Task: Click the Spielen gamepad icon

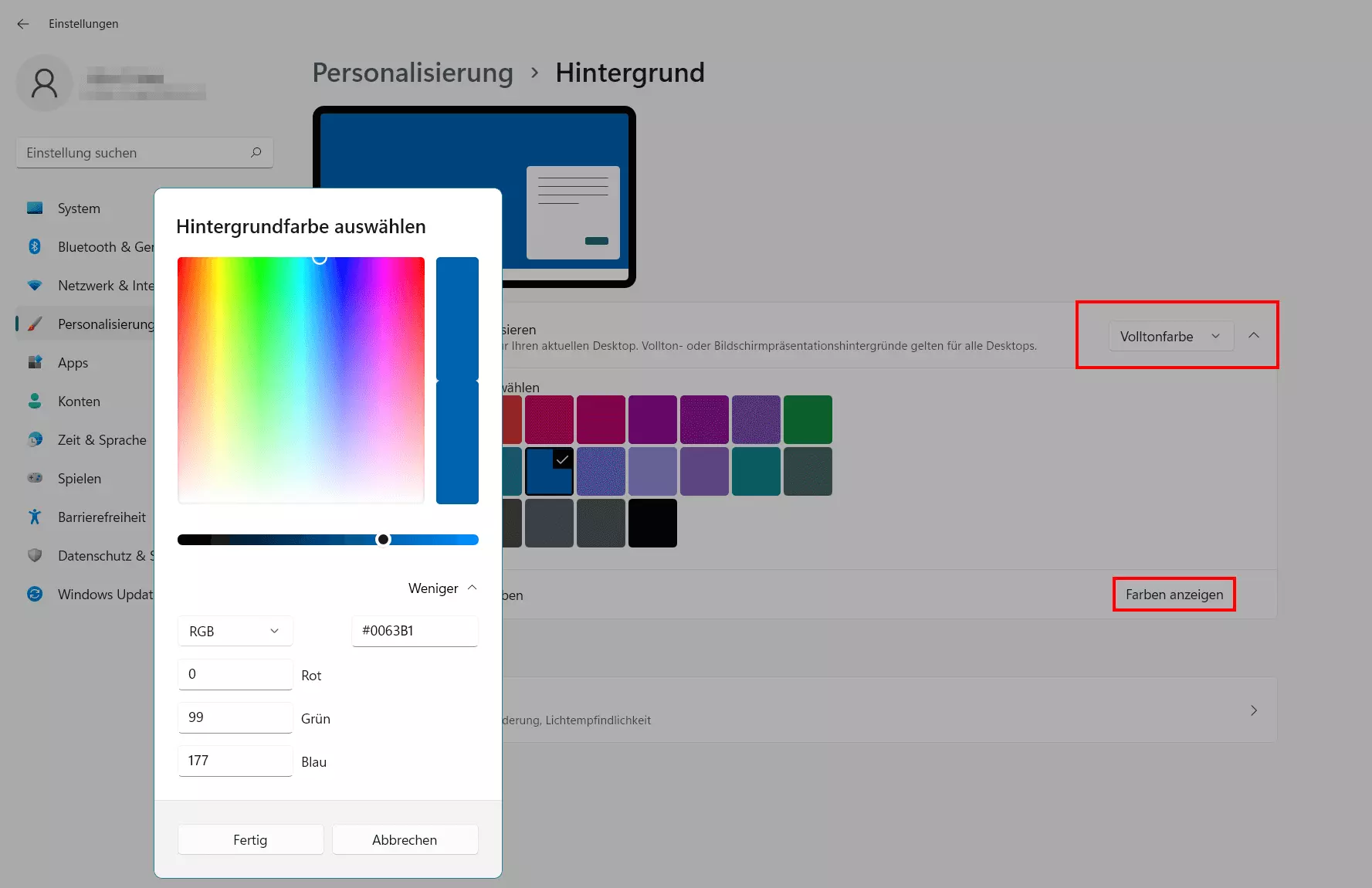Action: tap(35, 478)
